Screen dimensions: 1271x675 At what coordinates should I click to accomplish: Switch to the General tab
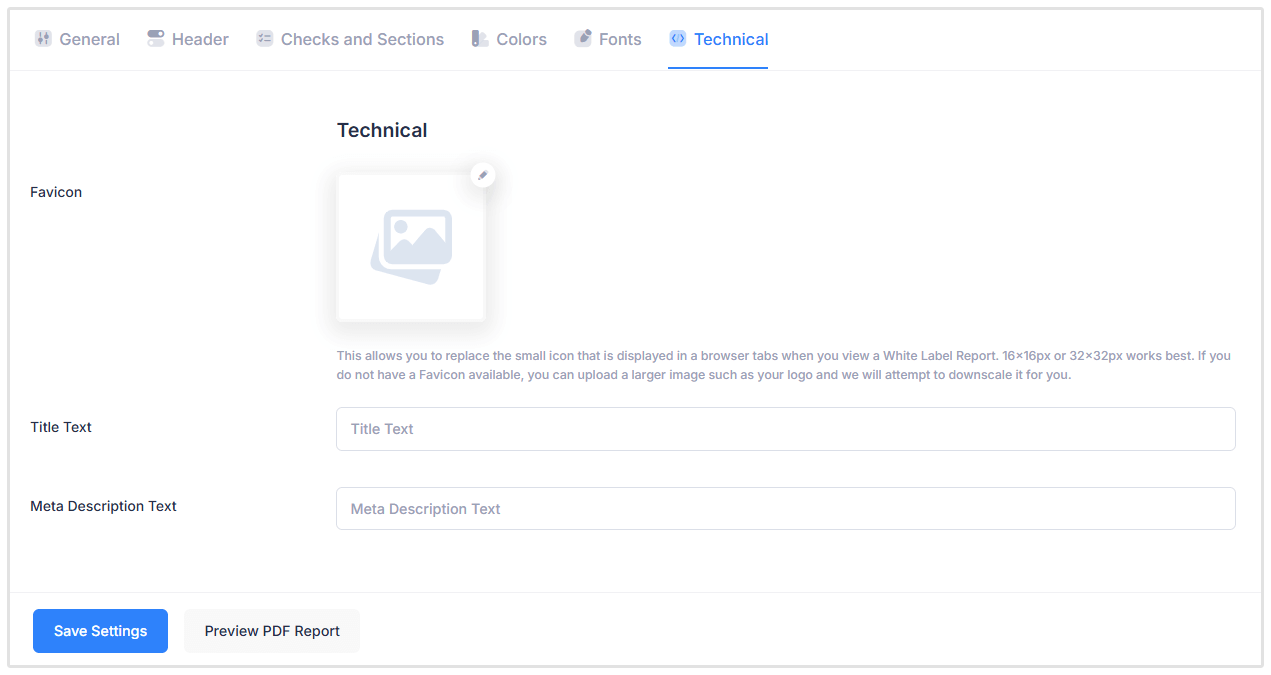[x=89, y=40]
